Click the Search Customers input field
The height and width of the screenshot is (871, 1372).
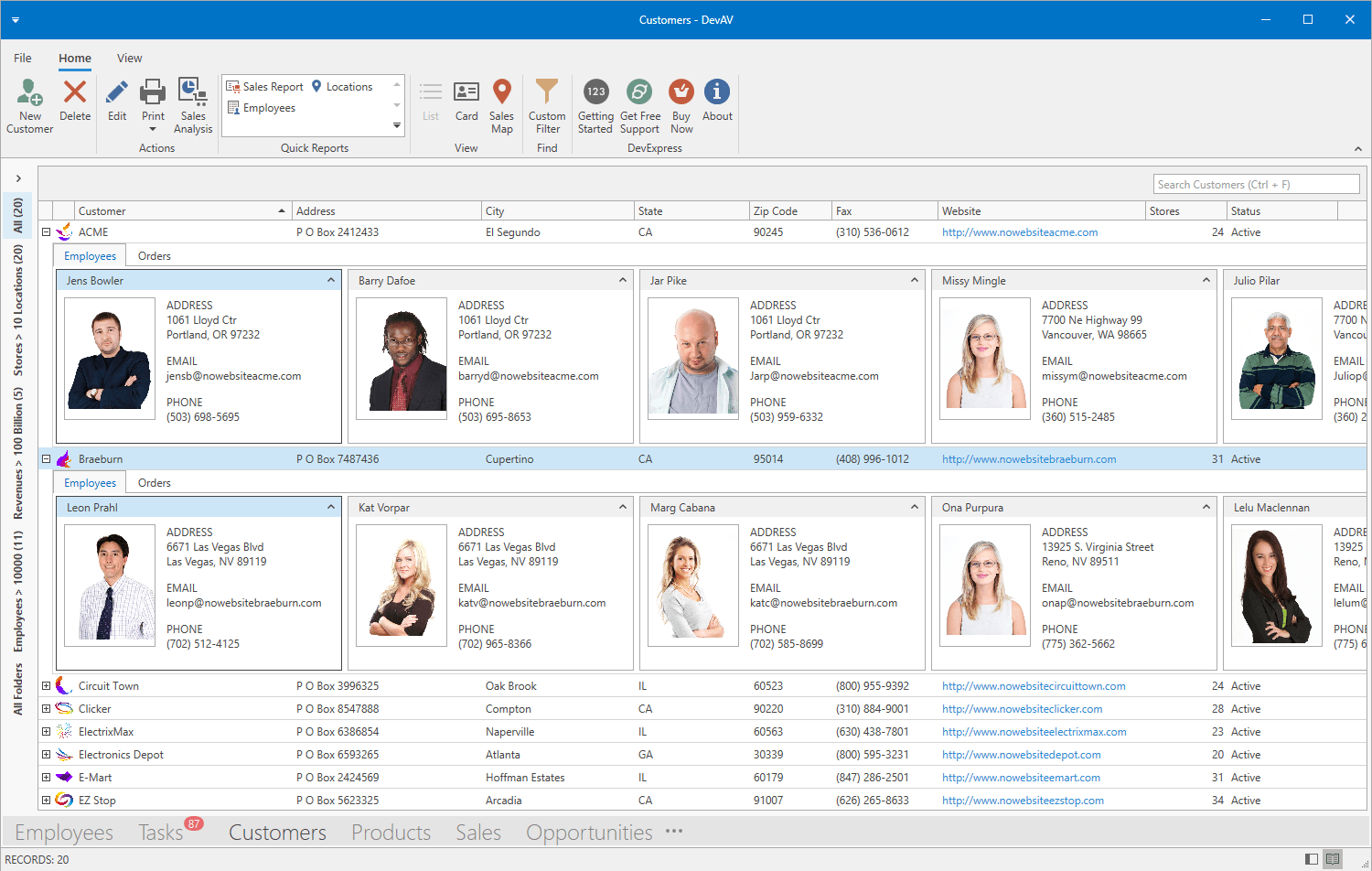[1256, 185]
